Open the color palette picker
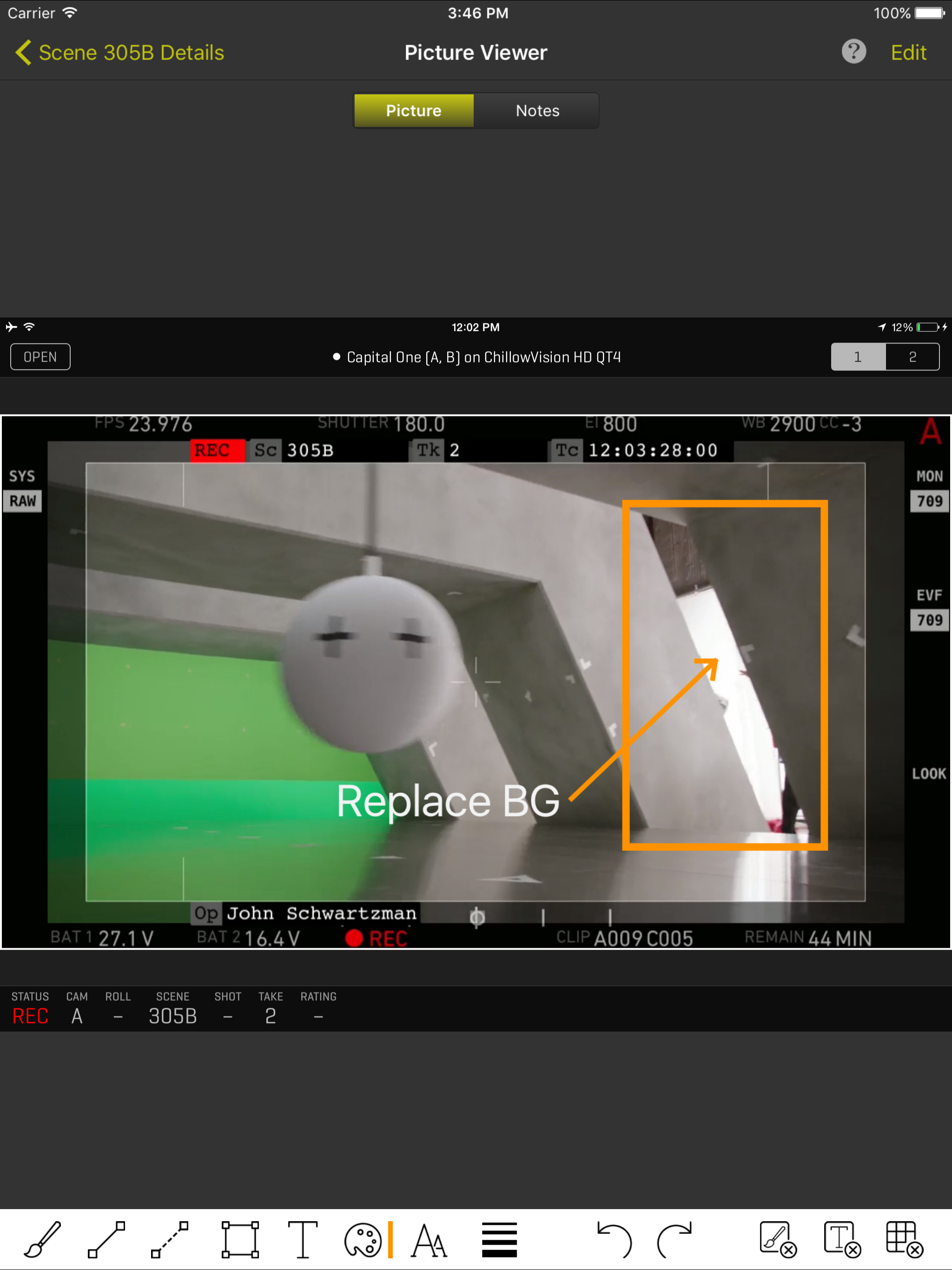Image resolution: width=952 pixels, height=1270 pixels. point(363,1239)
